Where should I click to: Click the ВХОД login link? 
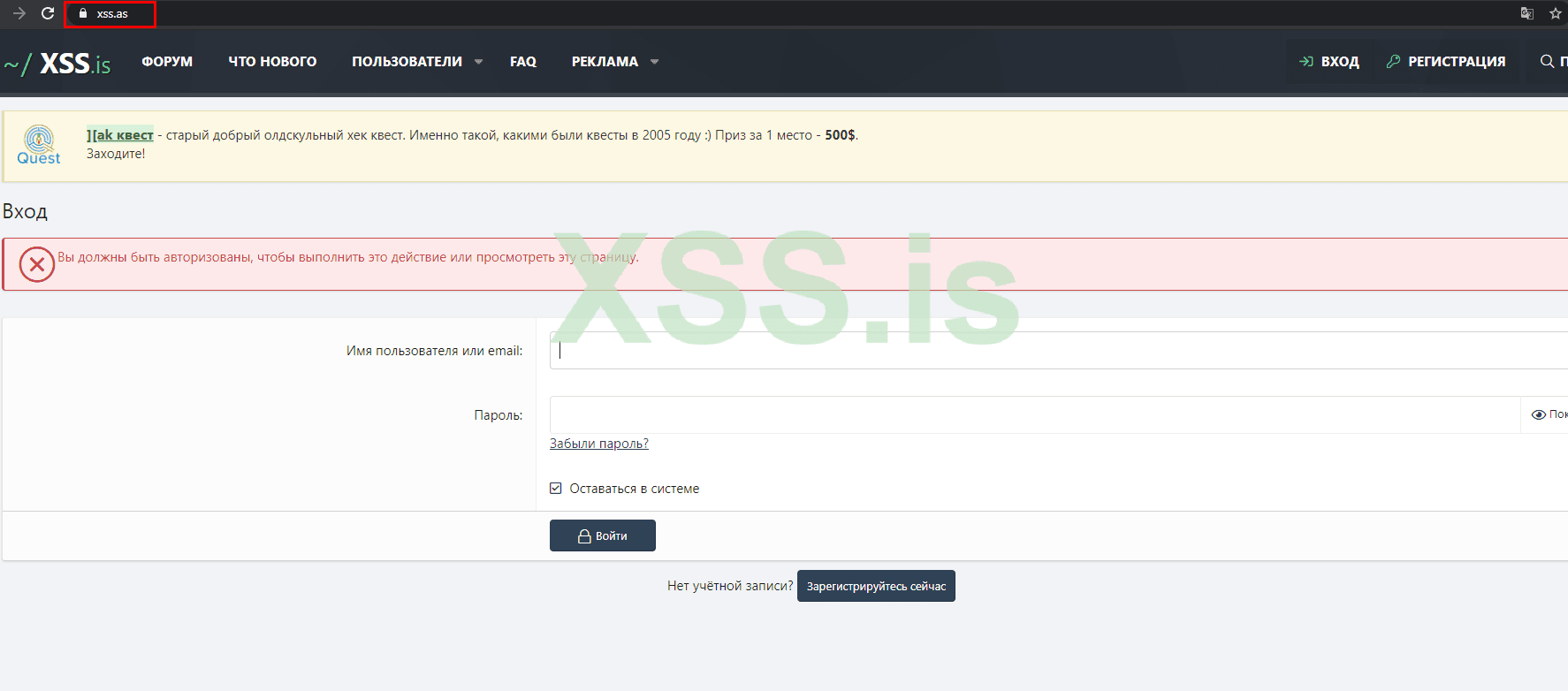coord(1329,61)
